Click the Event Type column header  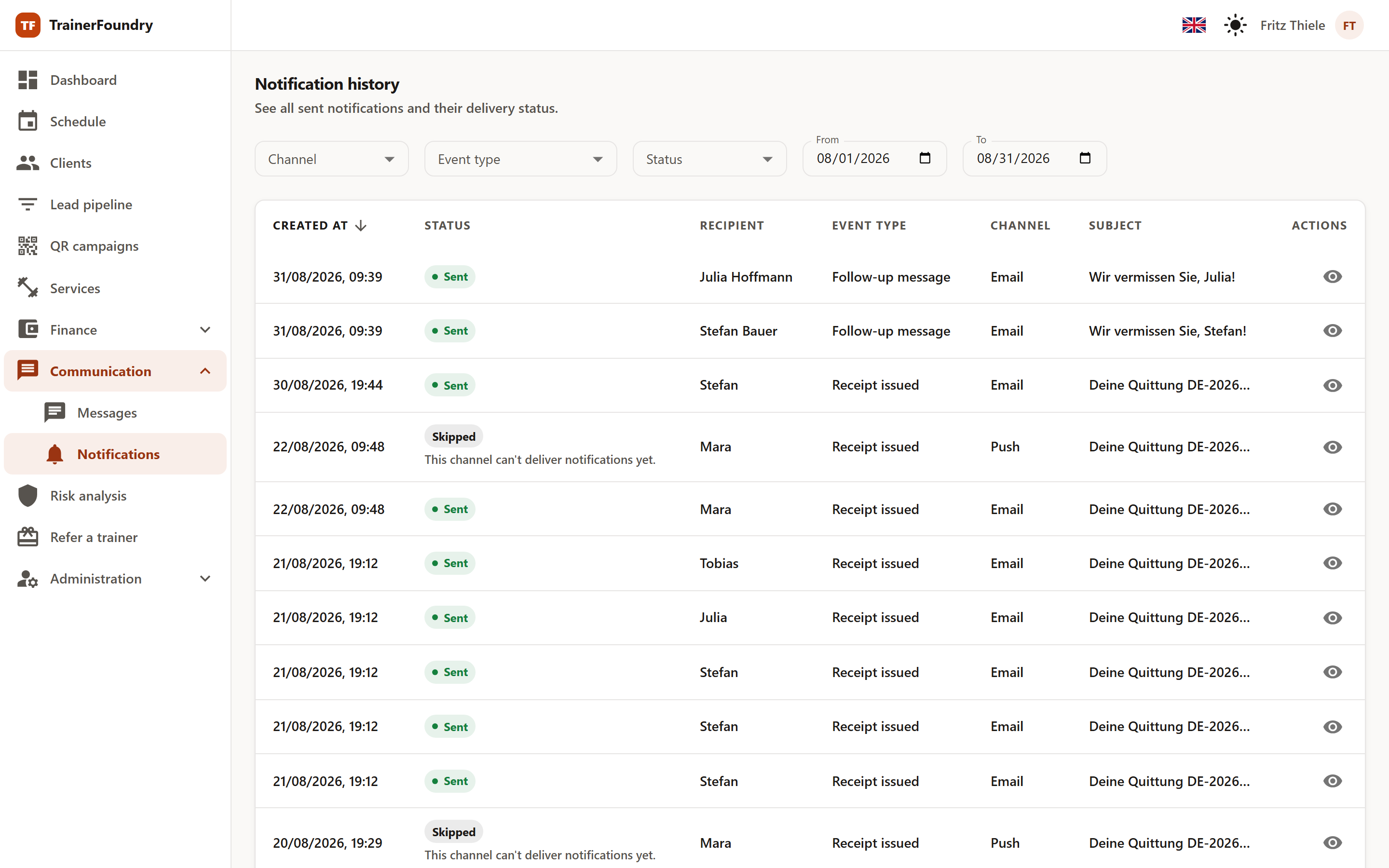(869, 226)
